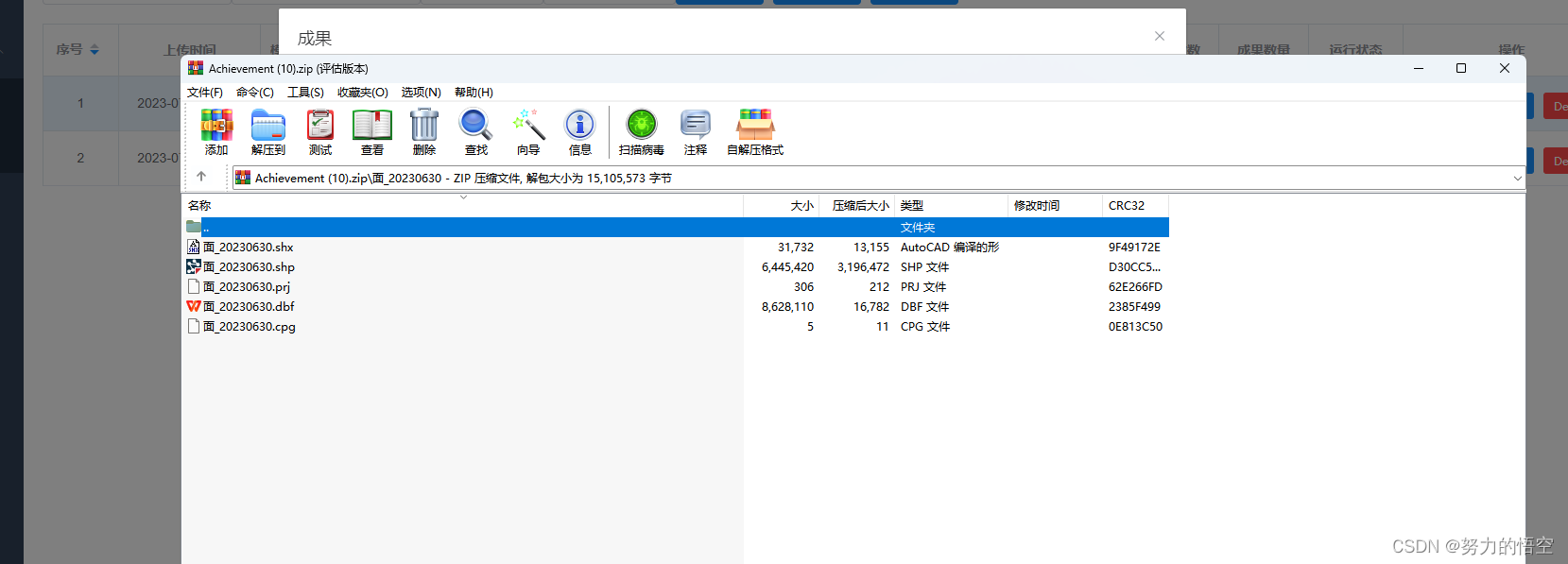
Task: Open the 收藏夹(O) menu
Action: (x=363, y=93)
